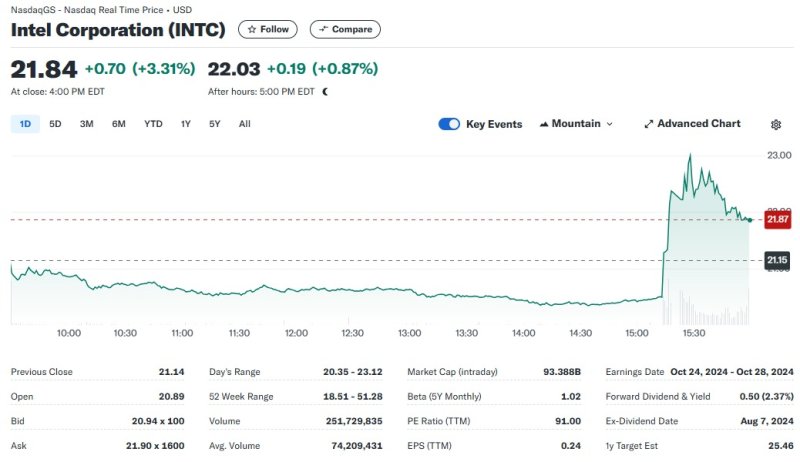Open the Advanced Chart link

point(698,124)
